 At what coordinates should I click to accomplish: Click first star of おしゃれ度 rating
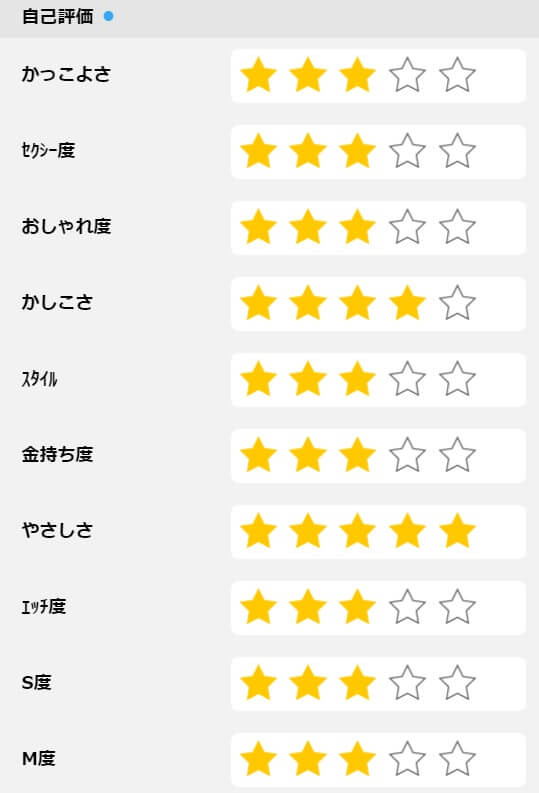click(258, 227)
